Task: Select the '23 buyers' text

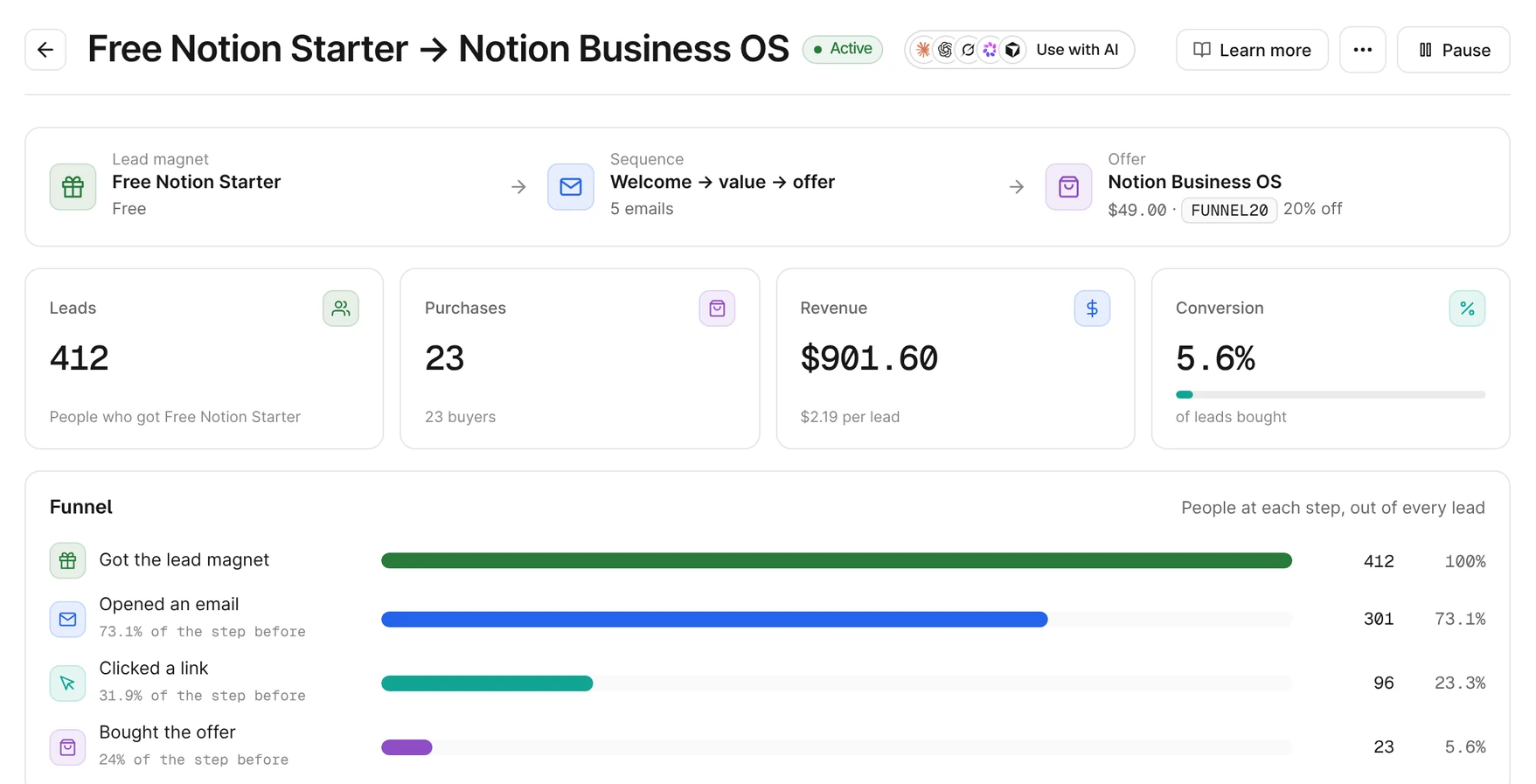Action: click(x=460, y=417)
